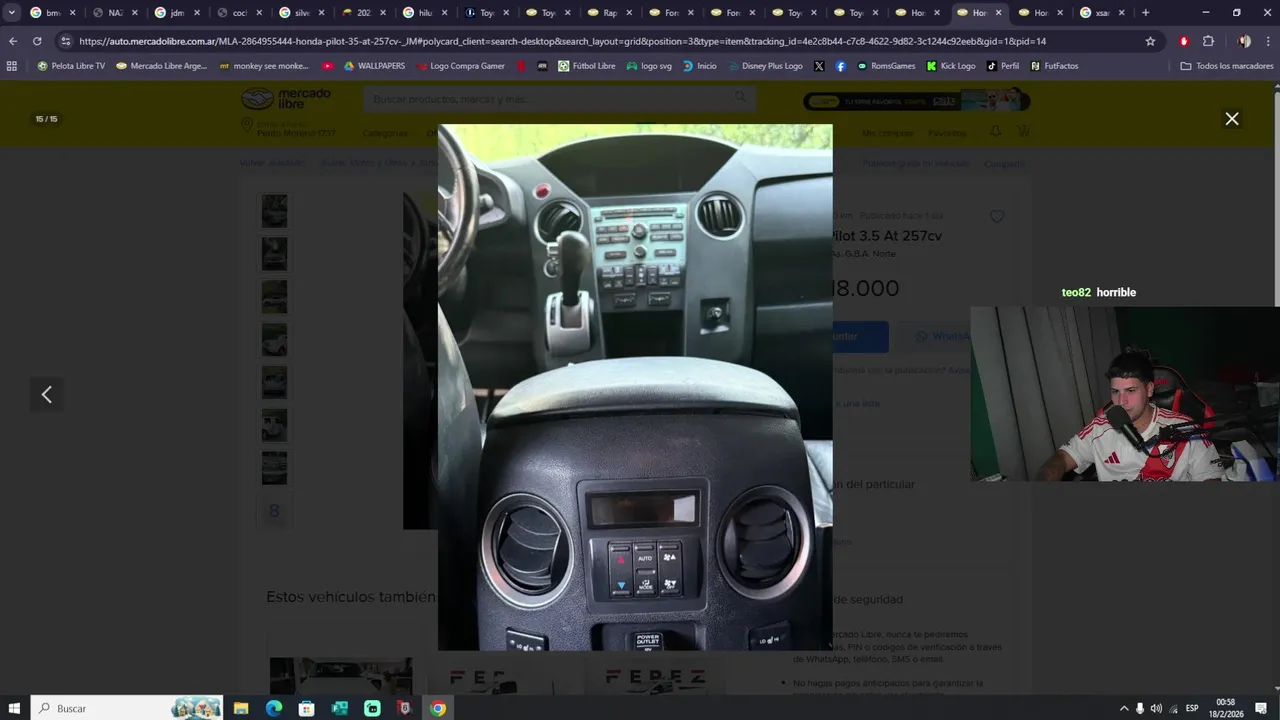
Task: Open the Disney Plus Logo bookmark
Action: pos(765,66)
